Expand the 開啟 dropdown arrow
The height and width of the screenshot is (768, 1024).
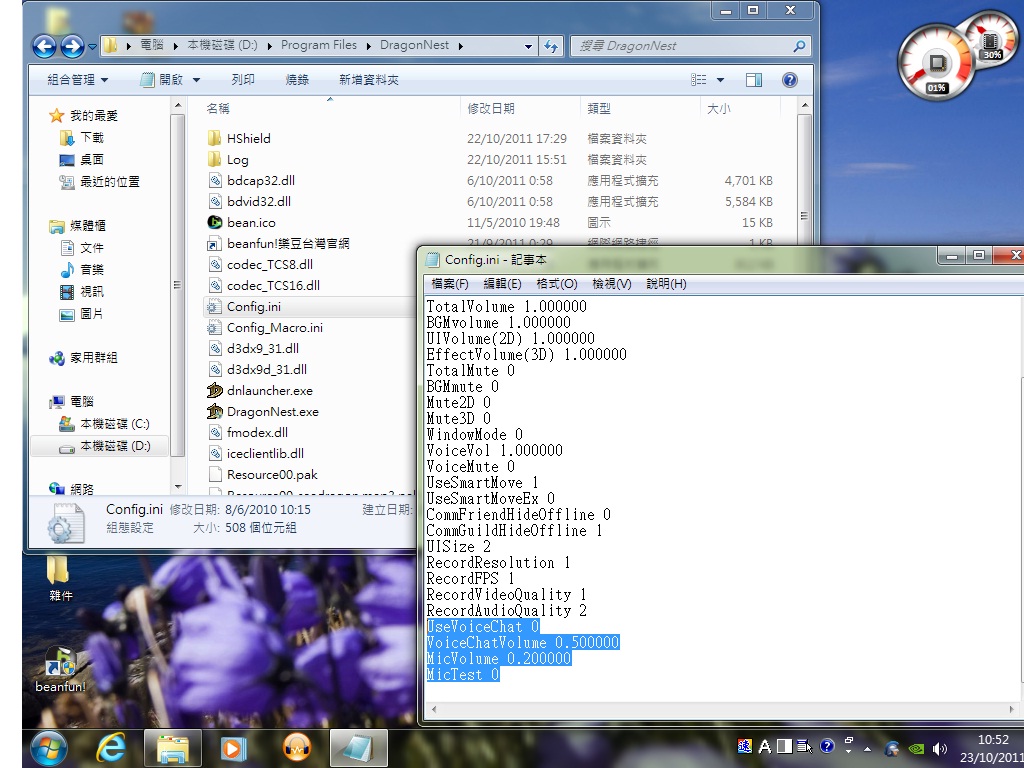point(196,80)
